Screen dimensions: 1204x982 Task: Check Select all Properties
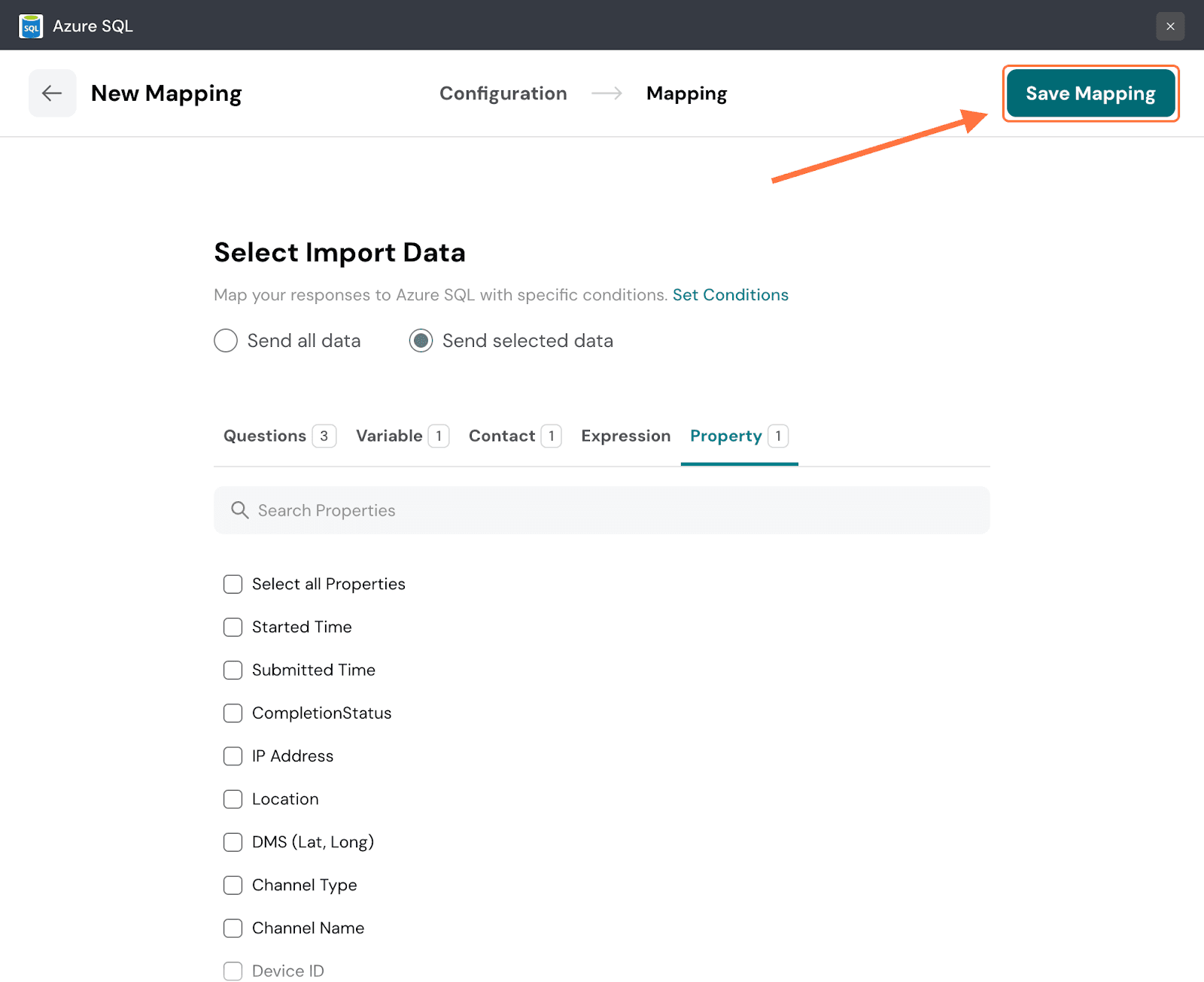click(233, 585)
